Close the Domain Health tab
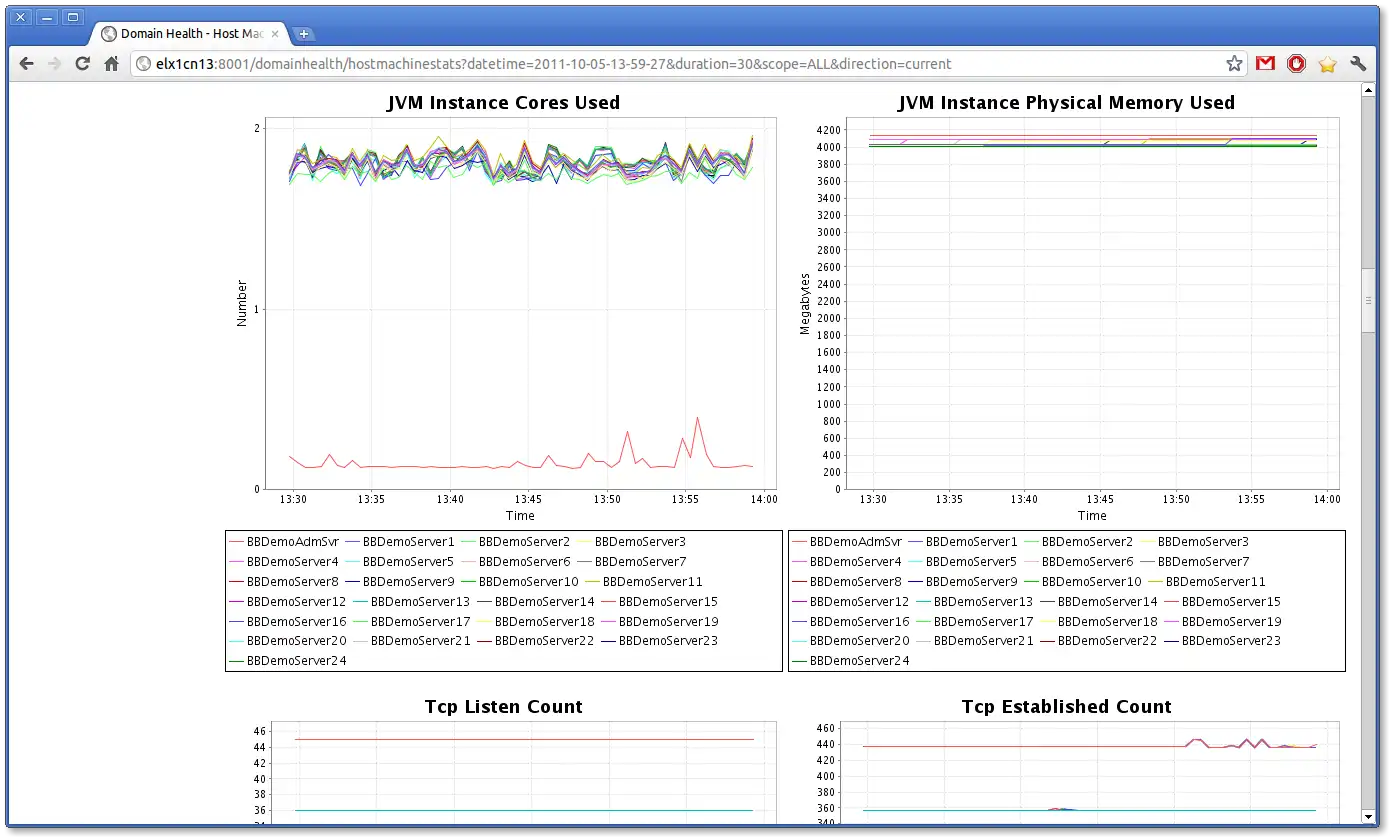This screenshot has height=837, width=1389. (x=275, y=33)
